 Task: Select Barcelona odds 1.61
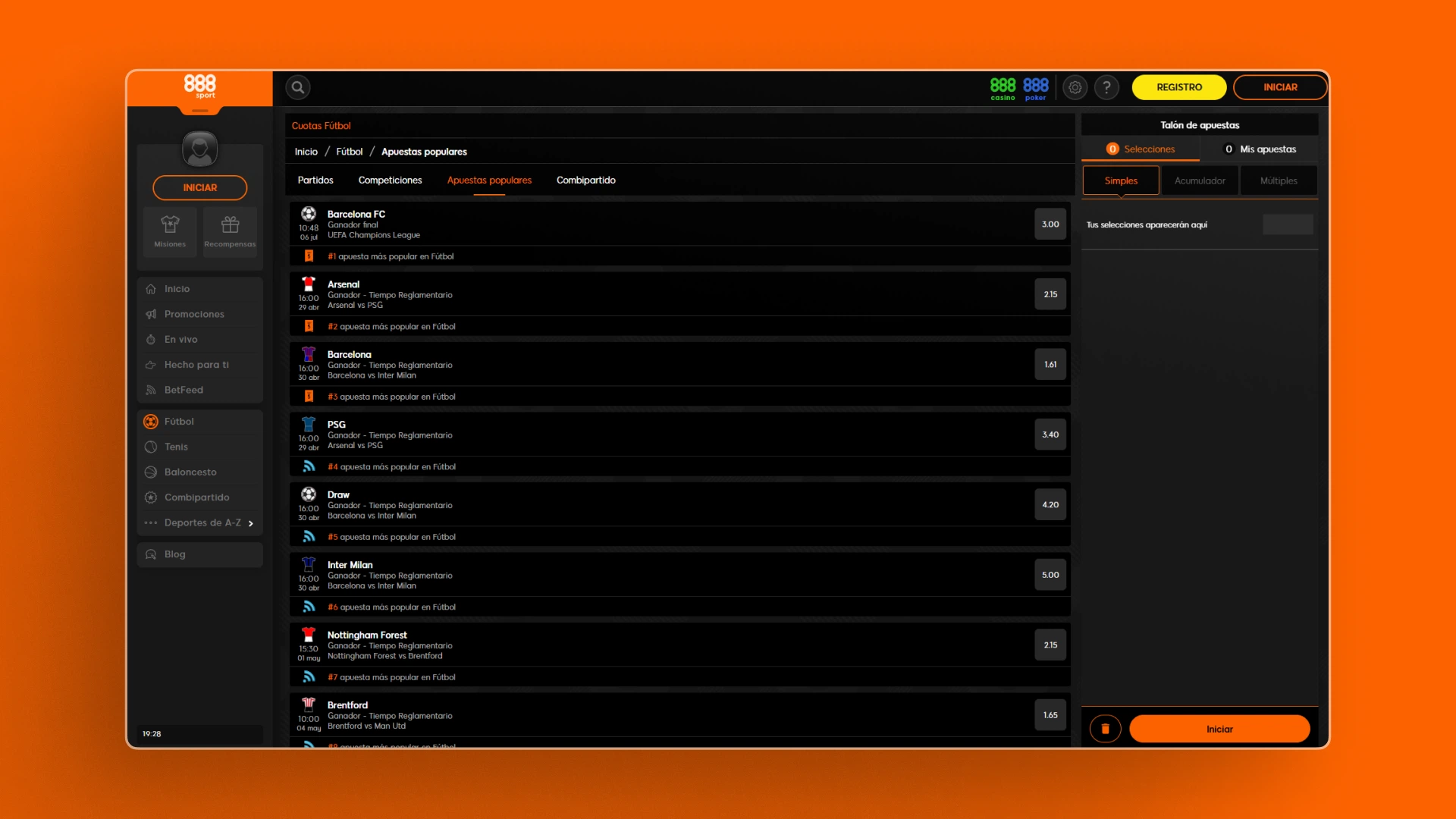(1050, 365)
